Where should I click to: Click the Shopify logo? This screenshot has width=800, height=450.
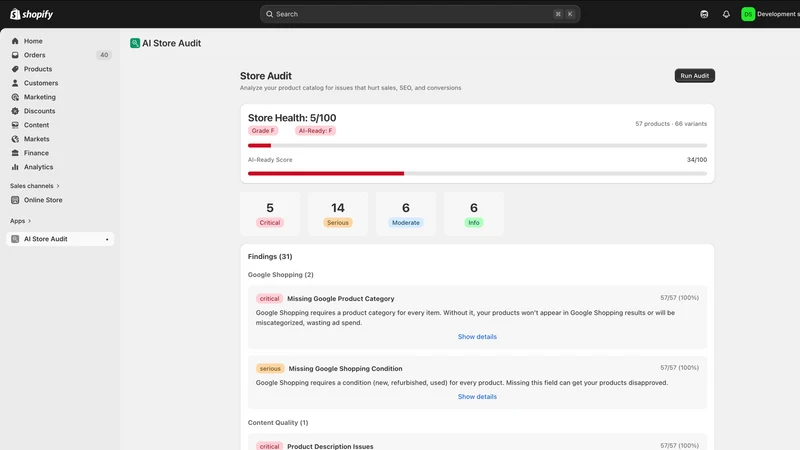click(x=32, y=14)
